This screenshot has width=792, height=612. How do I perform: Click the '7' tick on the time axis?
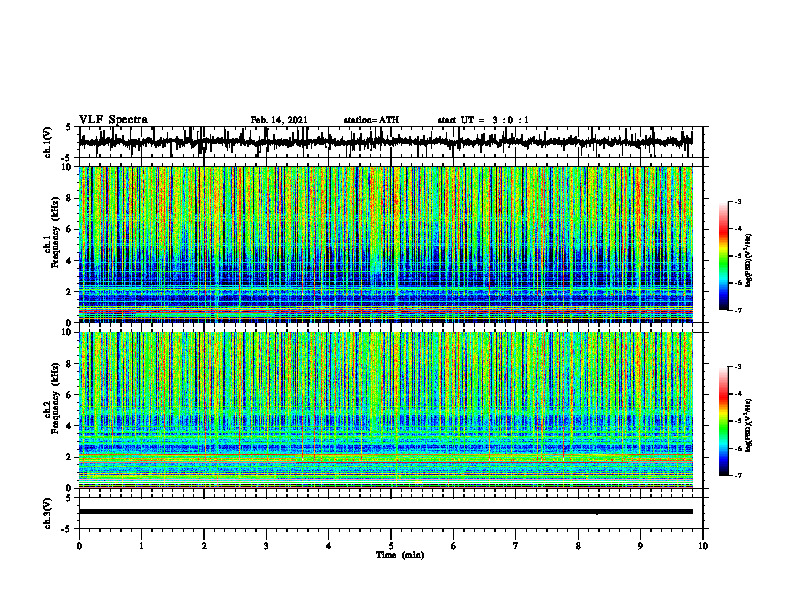point(516,546)
